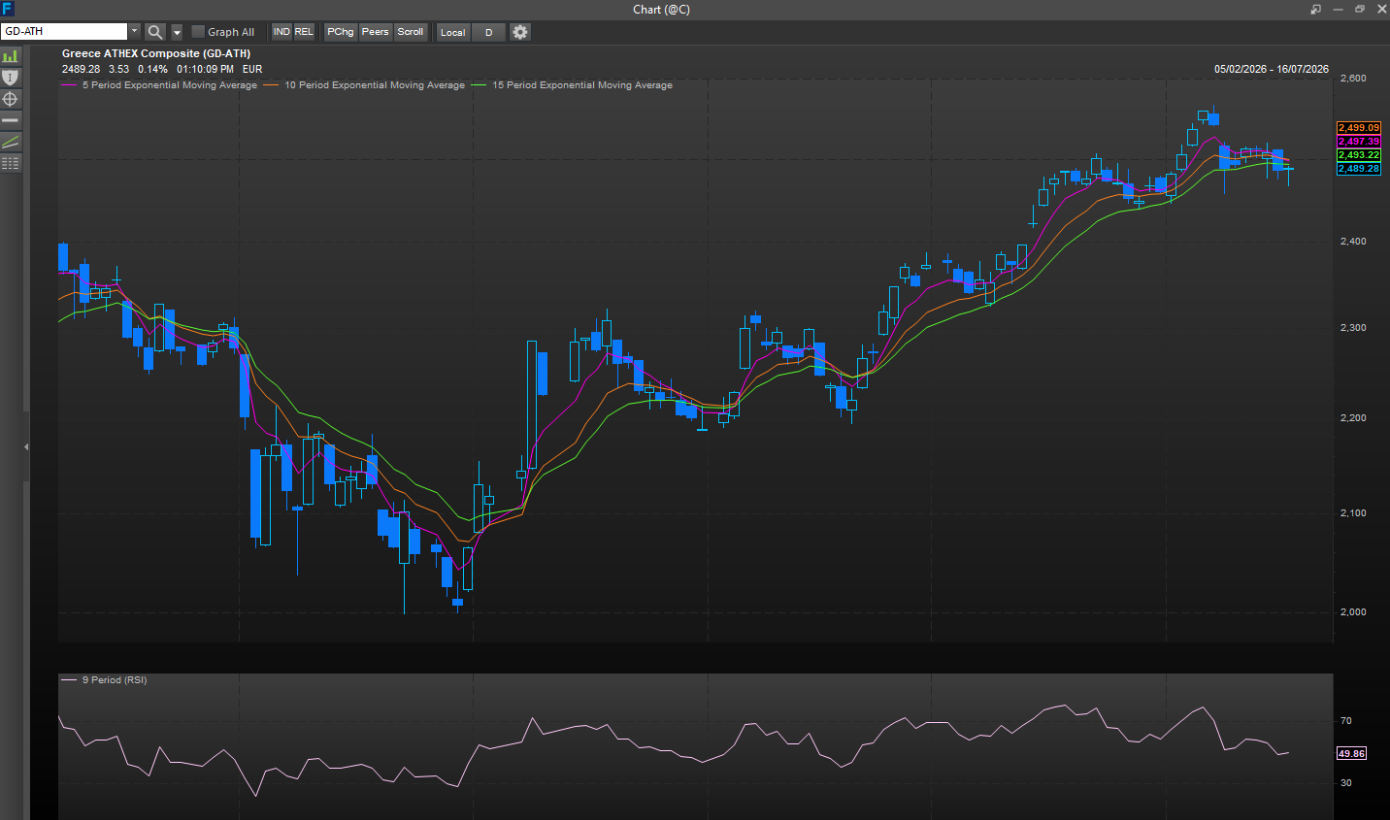The image size is (1390, 820).
Task: Expand the collapsed left panel arrow
Action: pos(26,447)
